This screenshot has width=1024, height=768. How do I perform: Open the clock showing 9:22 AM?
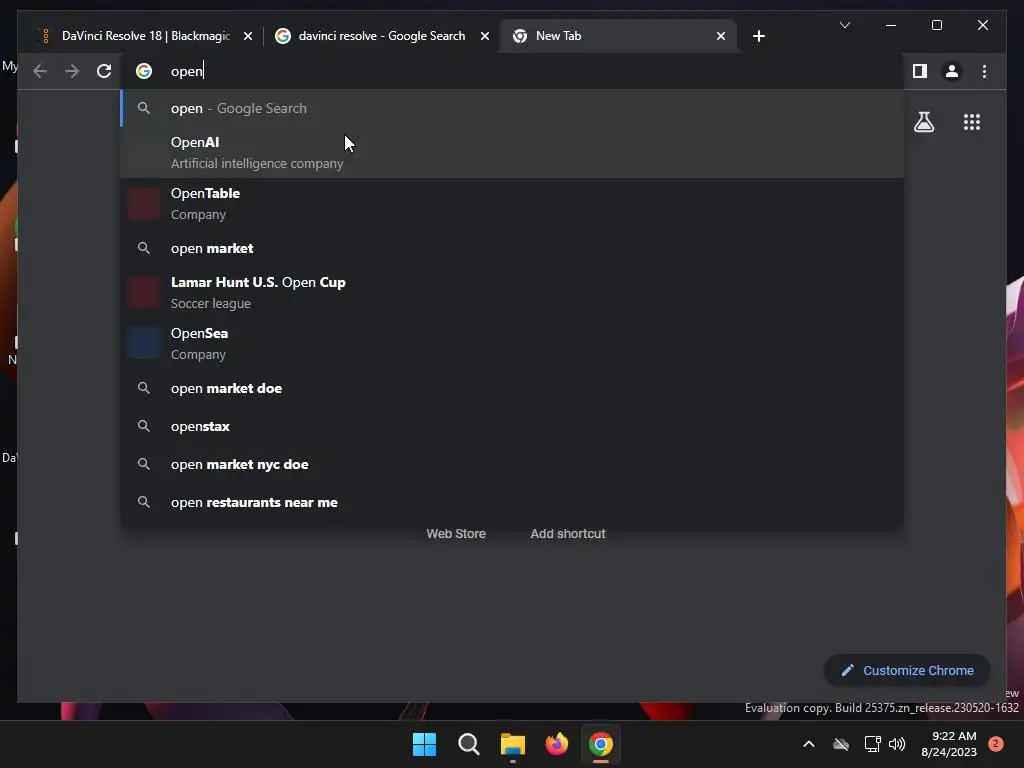[949, 744]
